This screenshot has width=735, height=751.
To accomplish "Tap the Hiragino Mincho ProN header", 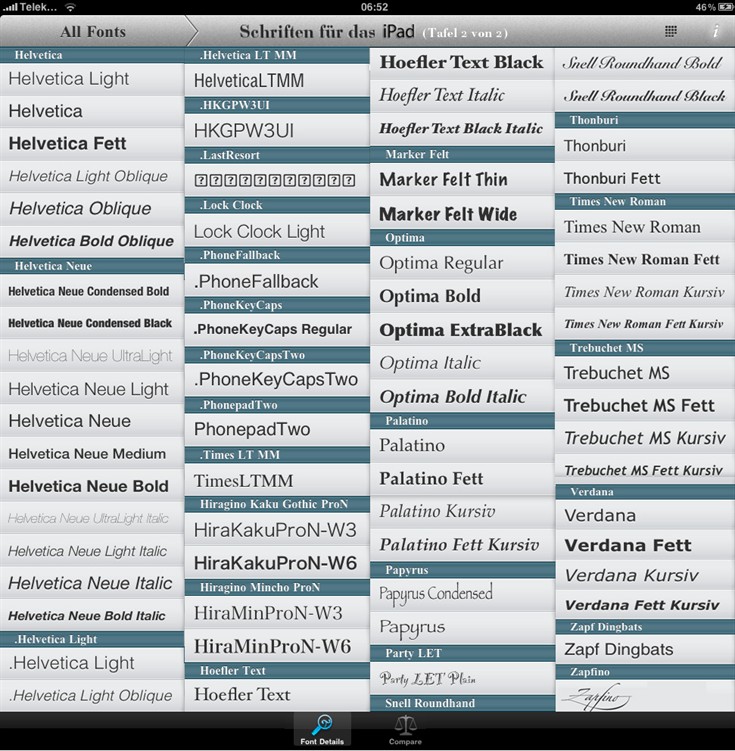I will [x=277, y=588].
